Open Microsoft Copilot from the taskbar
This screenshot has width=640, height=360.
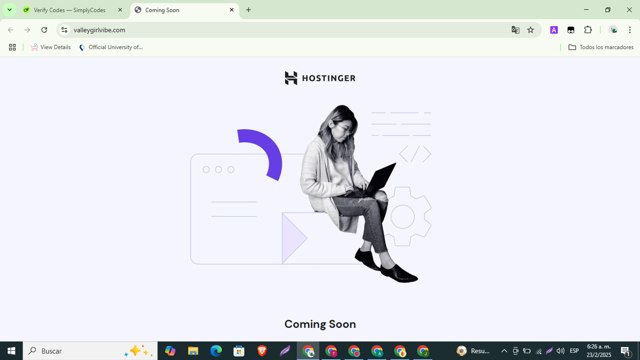tap(170, 351)
